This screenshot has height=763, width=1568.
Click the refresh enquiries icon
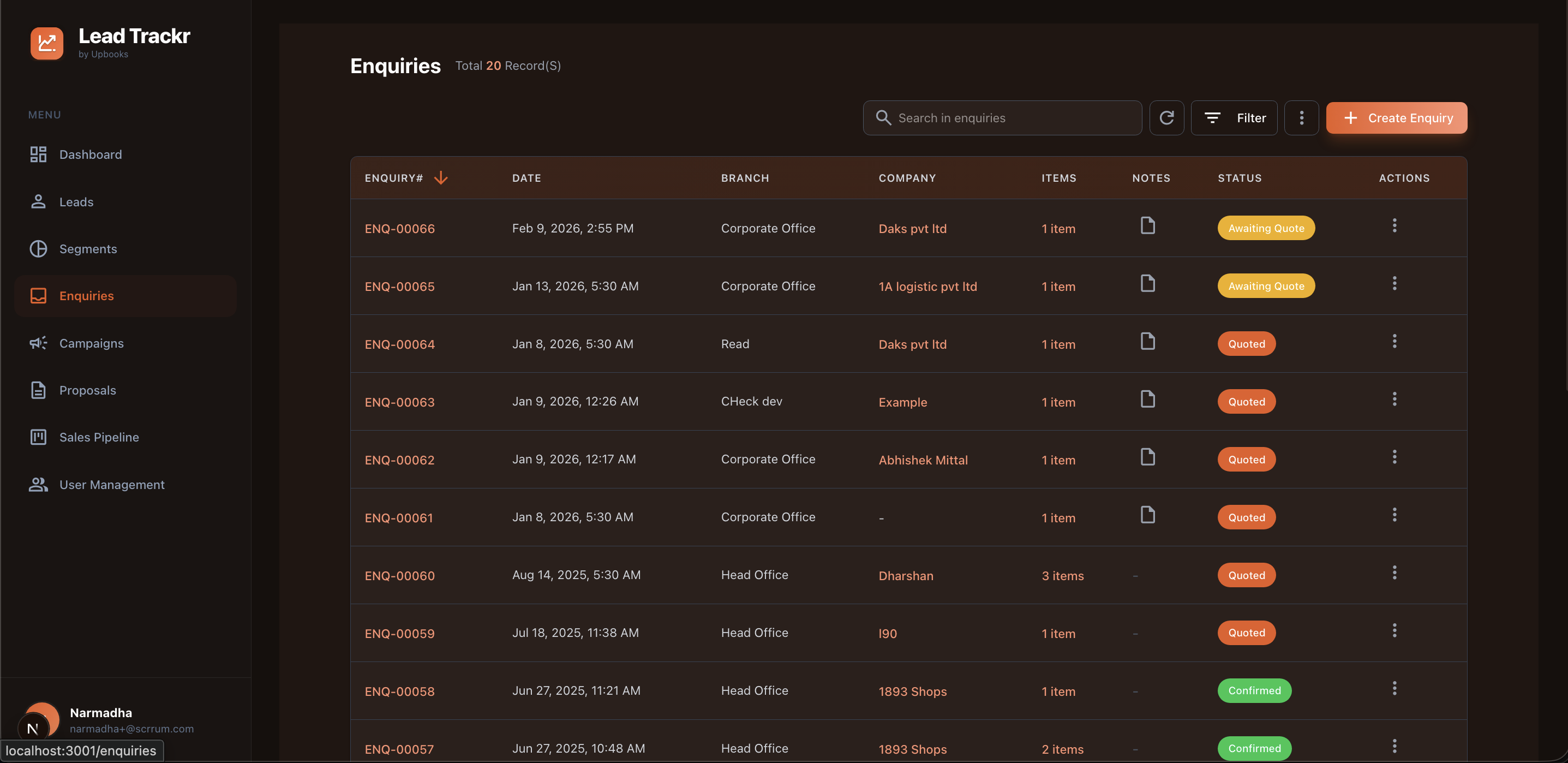pyautogui.click(x=1166, y=117)
